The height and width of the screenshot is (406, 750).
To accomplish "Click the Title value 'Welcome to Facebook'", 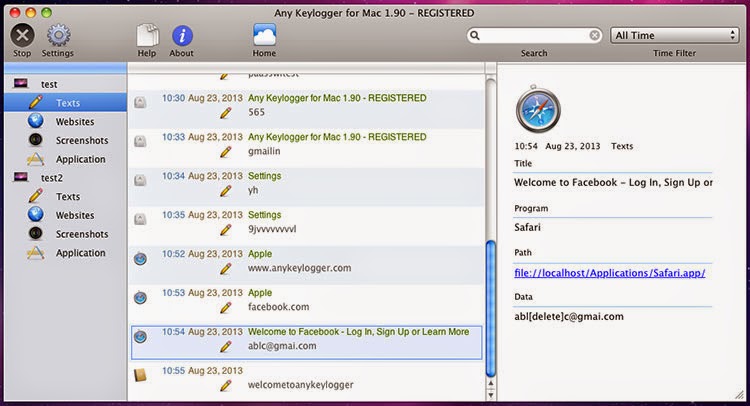I will click(x=613, y=182).
